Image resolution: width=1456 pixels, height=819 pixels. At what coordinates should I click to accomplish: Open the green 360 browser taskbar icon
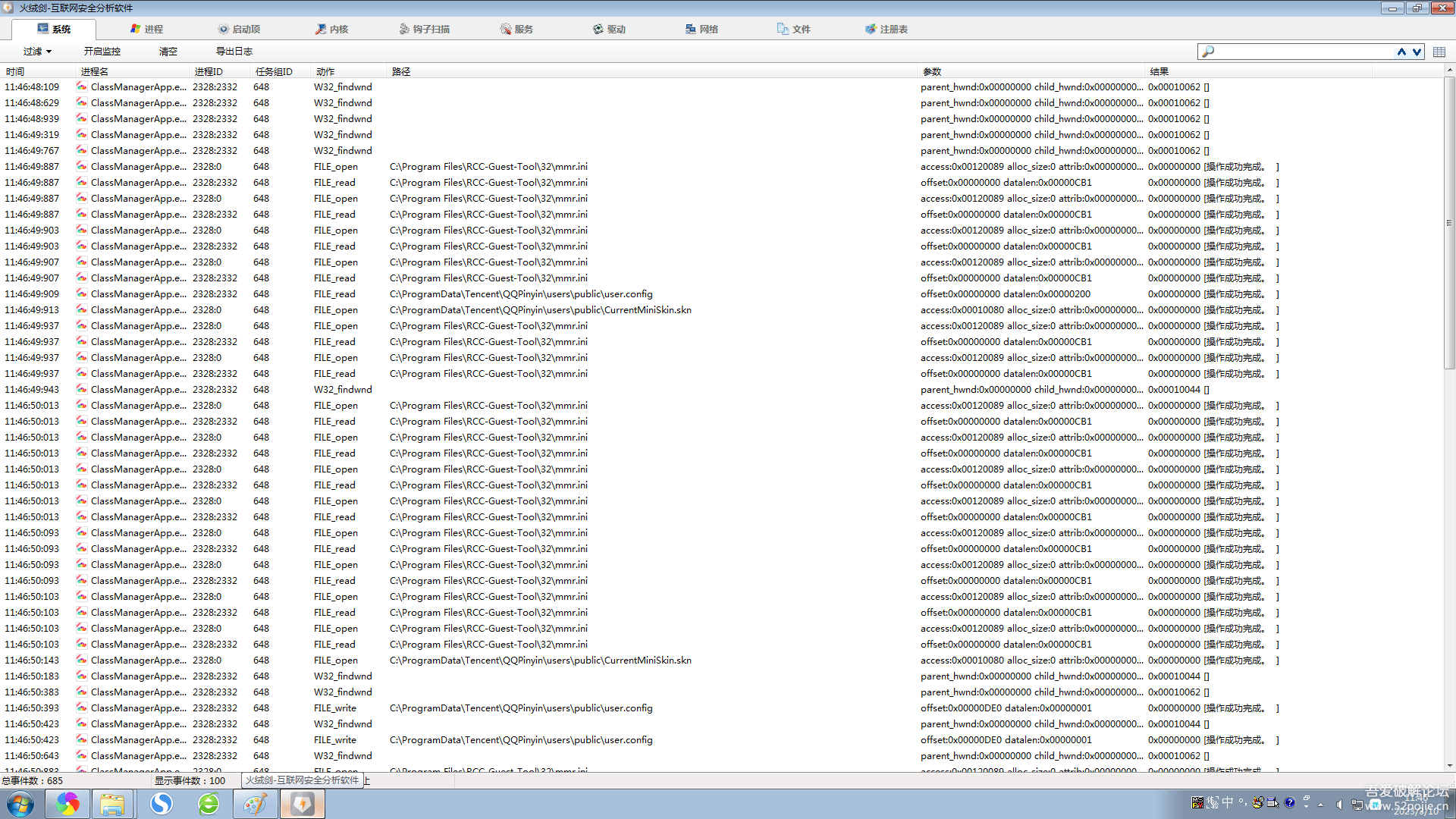[x=209, y=804]
